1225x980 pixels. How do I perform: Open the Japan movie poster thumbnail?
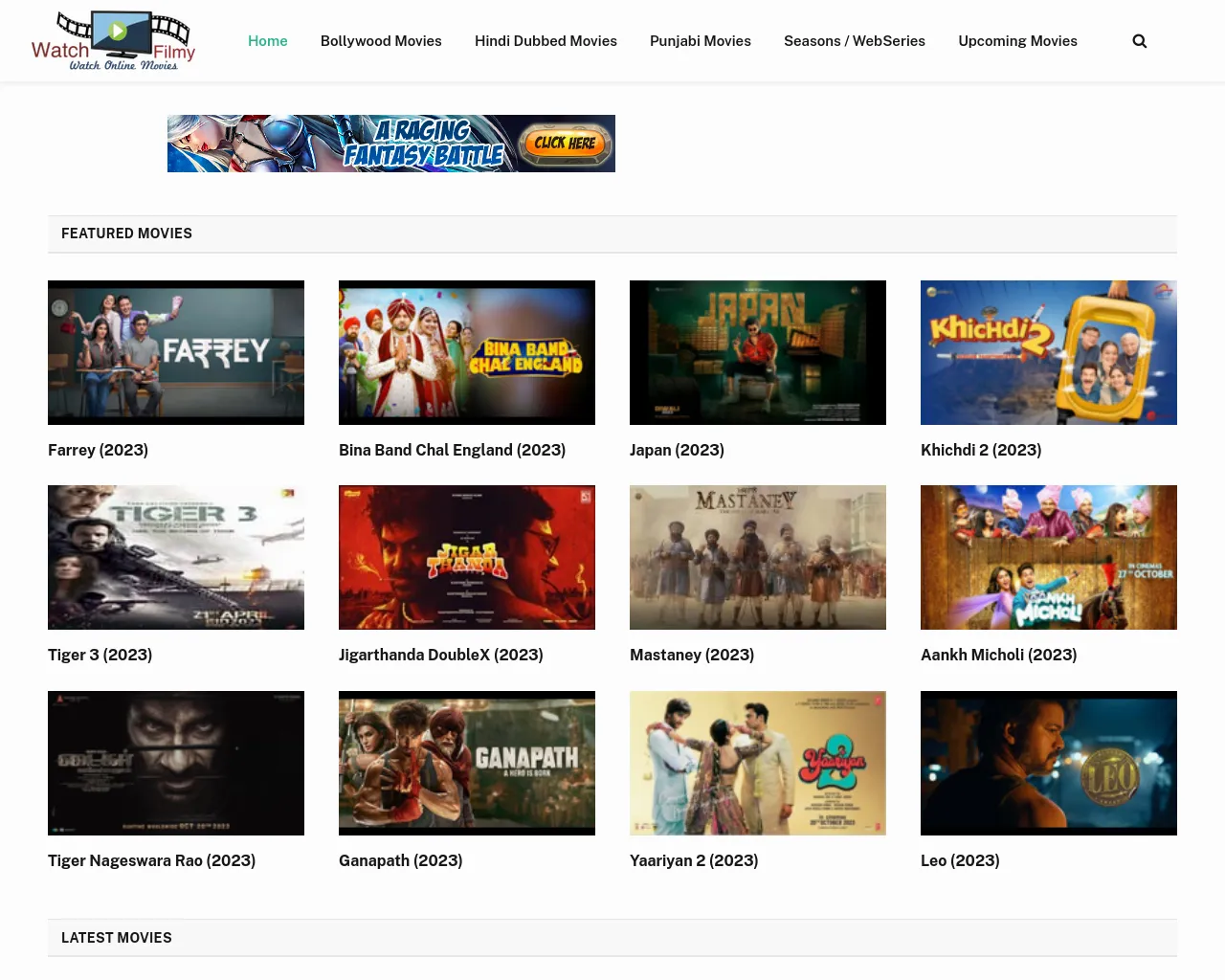click(x=758, y=352)
